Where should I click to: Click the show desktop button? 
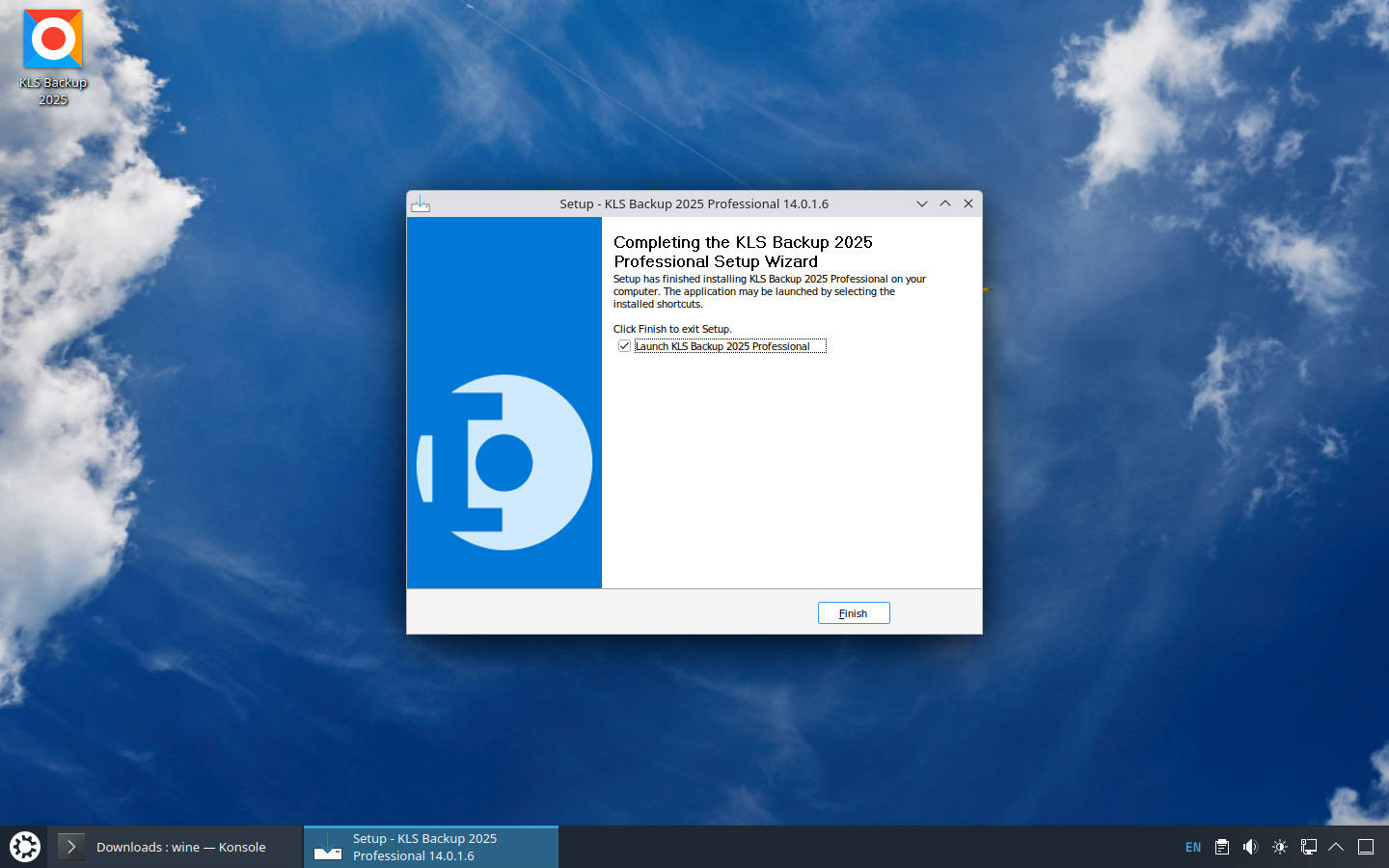(1366, 847)
